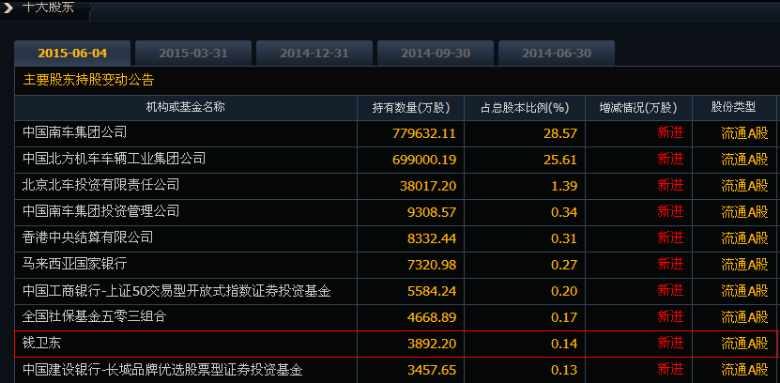This screenshot has height=383, width=780.
Task: Open the 2014-06-30 tab
Action: coord(557,53)
